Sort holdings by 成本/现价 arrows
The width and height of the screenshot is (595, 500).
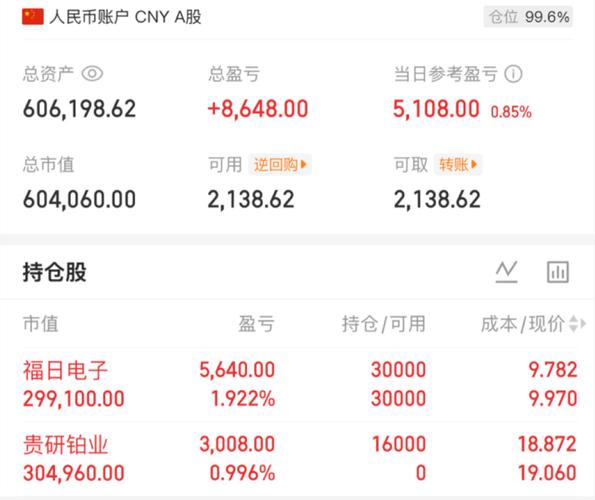(577, 324)
